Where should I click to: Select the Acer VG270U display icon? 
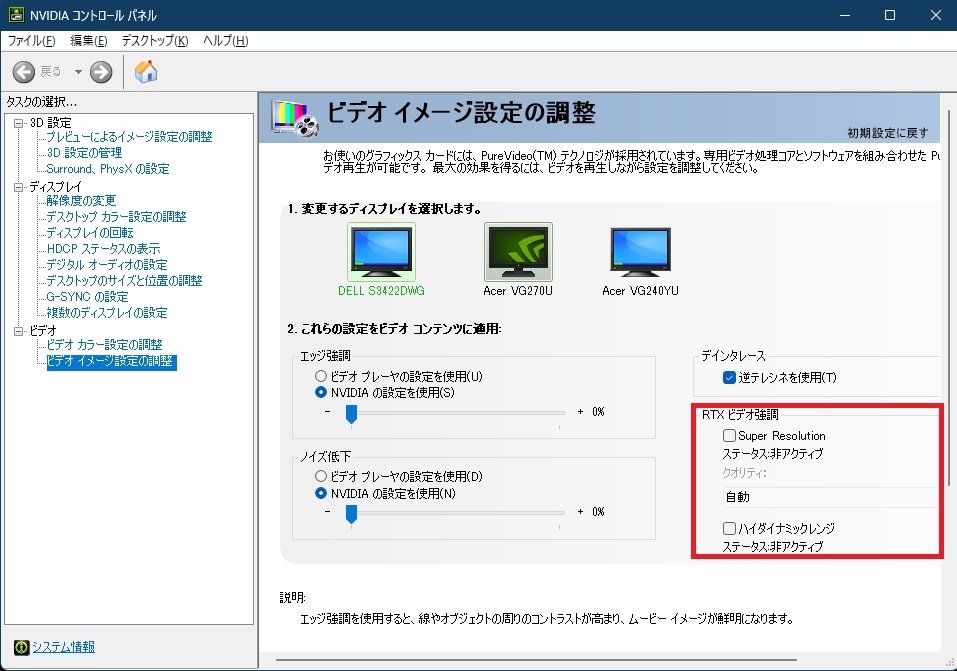click(518, 252)
